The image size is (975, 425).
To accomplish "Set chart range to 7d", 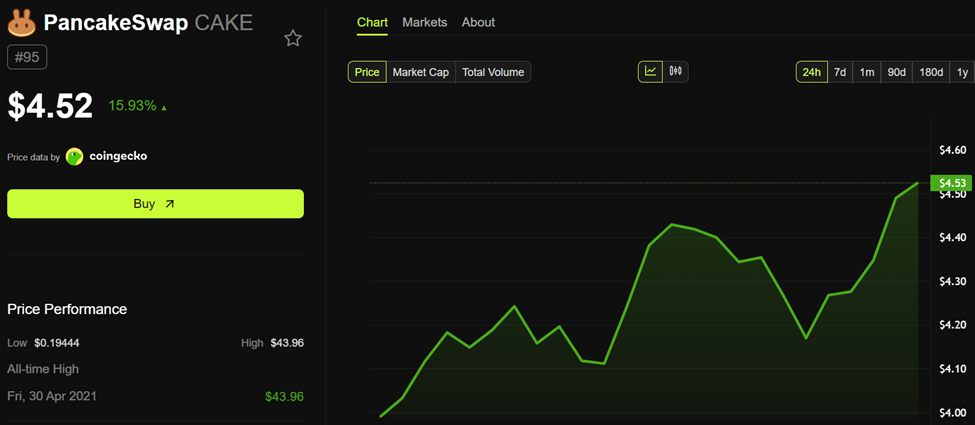I will [840, 72].
